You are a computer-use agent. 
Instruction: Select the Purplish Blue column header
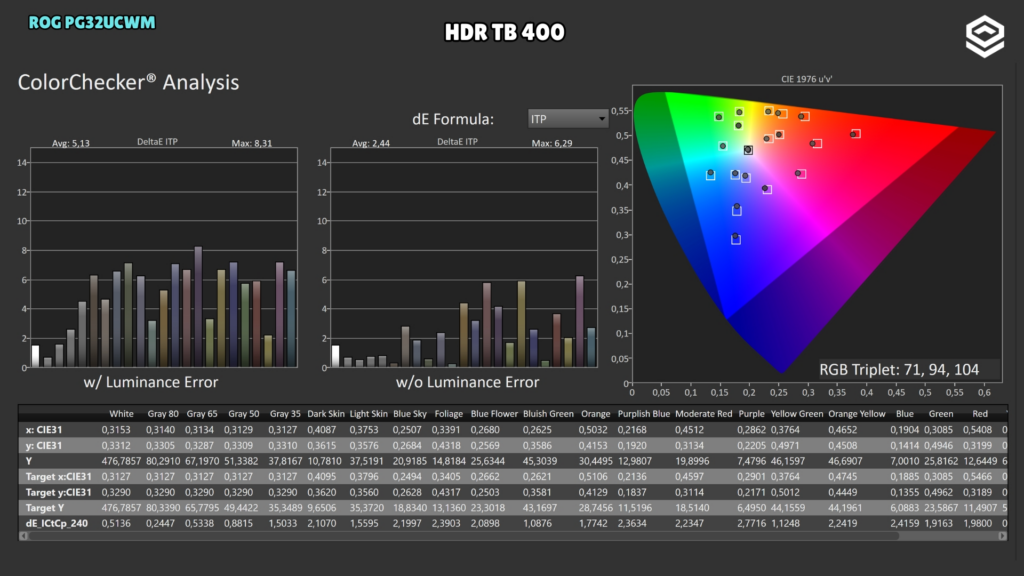tap(644, 414)
